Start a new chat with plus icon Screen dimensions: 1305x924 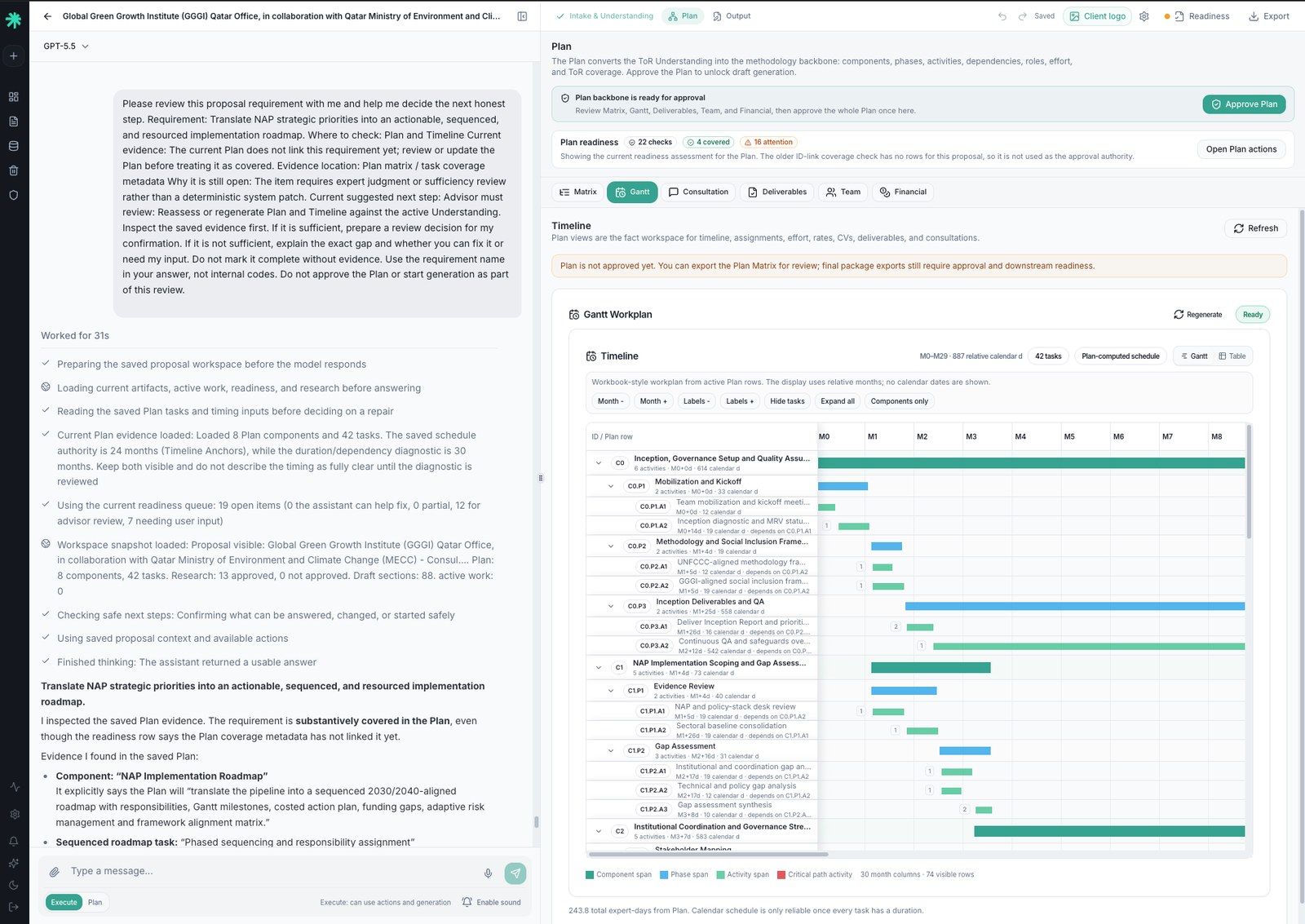[x=14, y=56]
